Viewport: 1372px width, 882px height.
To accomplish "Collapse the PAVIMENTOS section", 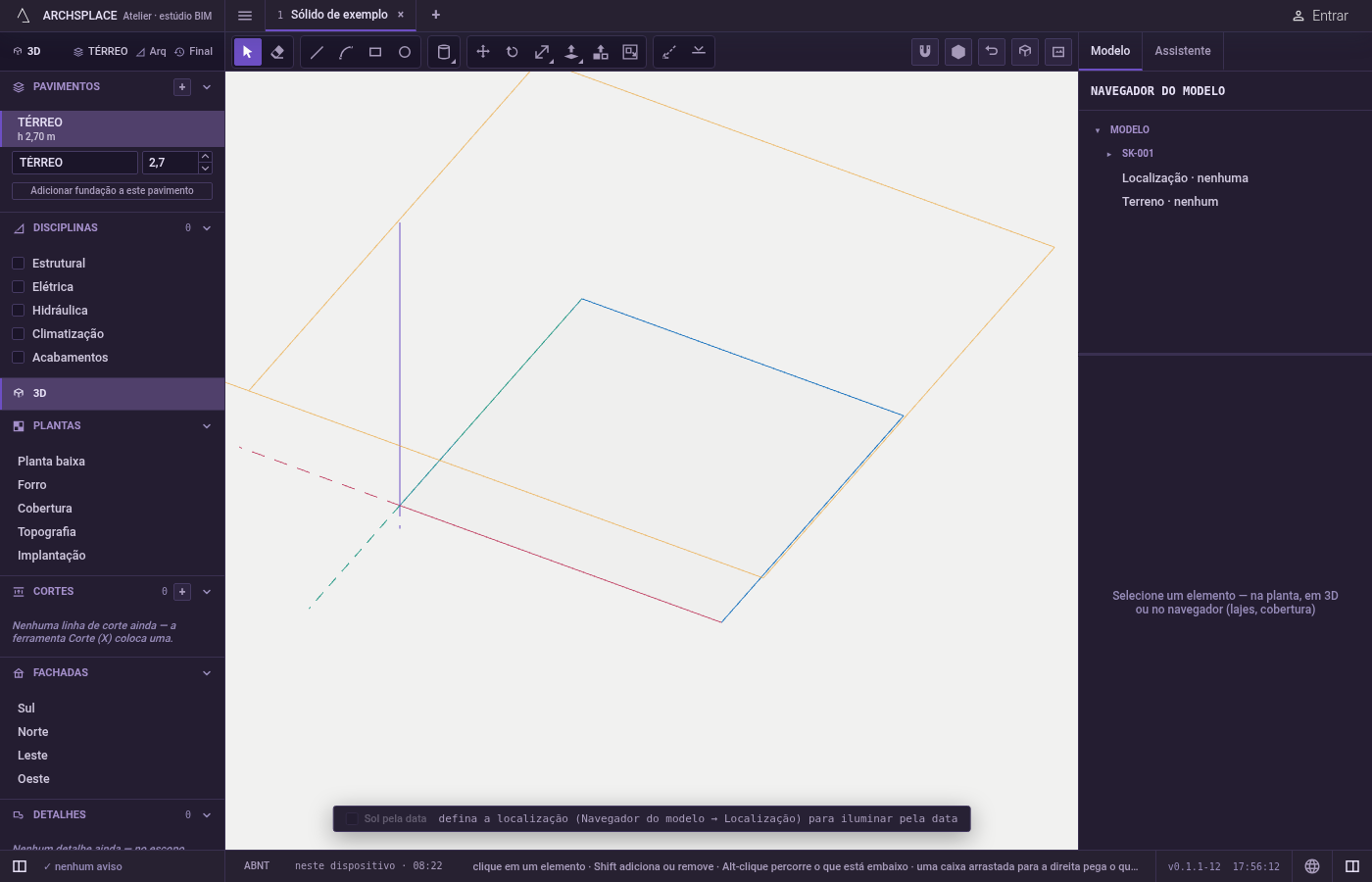I will (x=207, y=87).
